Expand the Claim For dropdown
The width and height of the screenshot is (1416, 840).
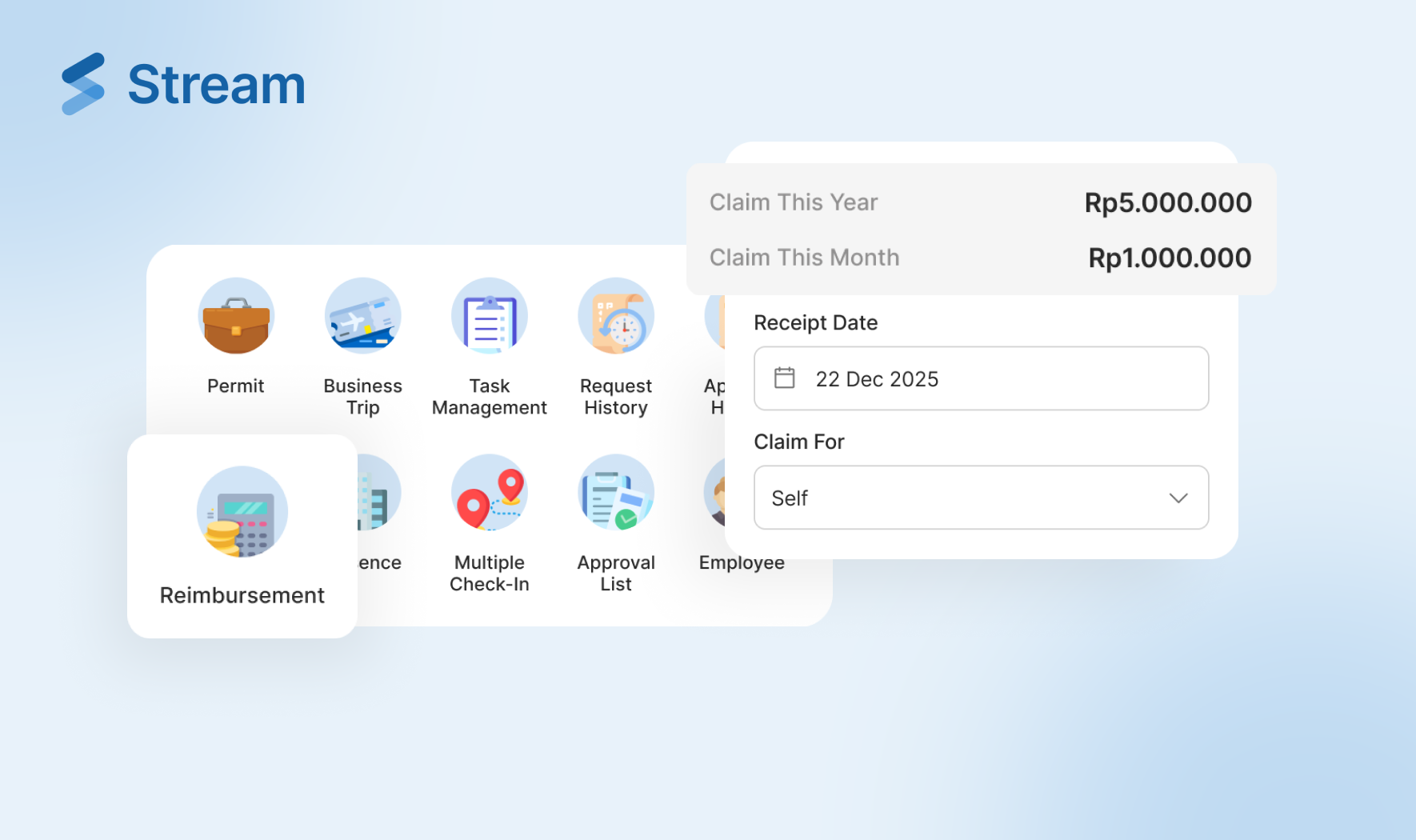pyautogui.click(x=981, y=498)
